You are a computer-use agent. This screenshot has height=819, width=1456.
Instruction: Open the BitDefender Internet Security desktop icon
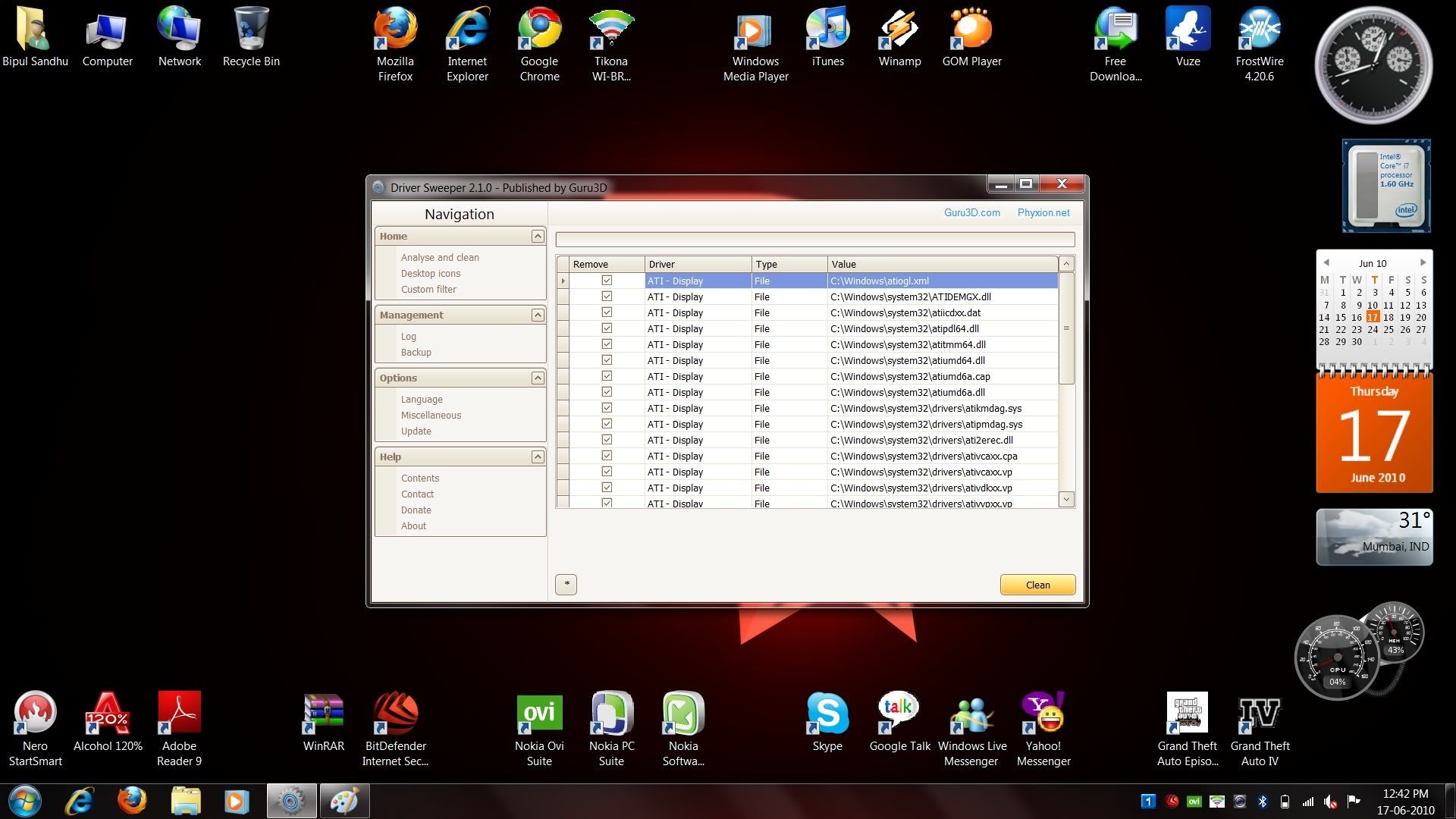395,728
